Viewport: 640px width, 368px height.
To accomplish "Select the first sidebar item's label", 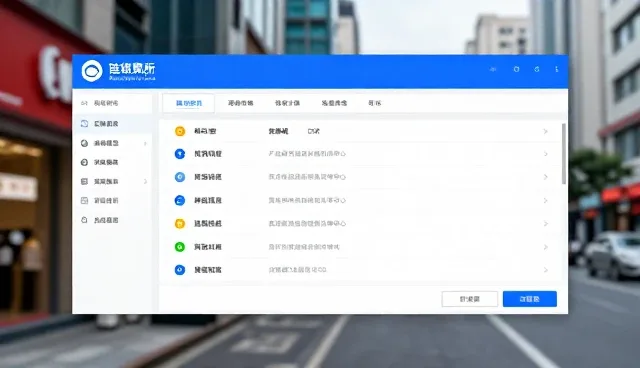I will pyautogui.click(x=106, y=103).
